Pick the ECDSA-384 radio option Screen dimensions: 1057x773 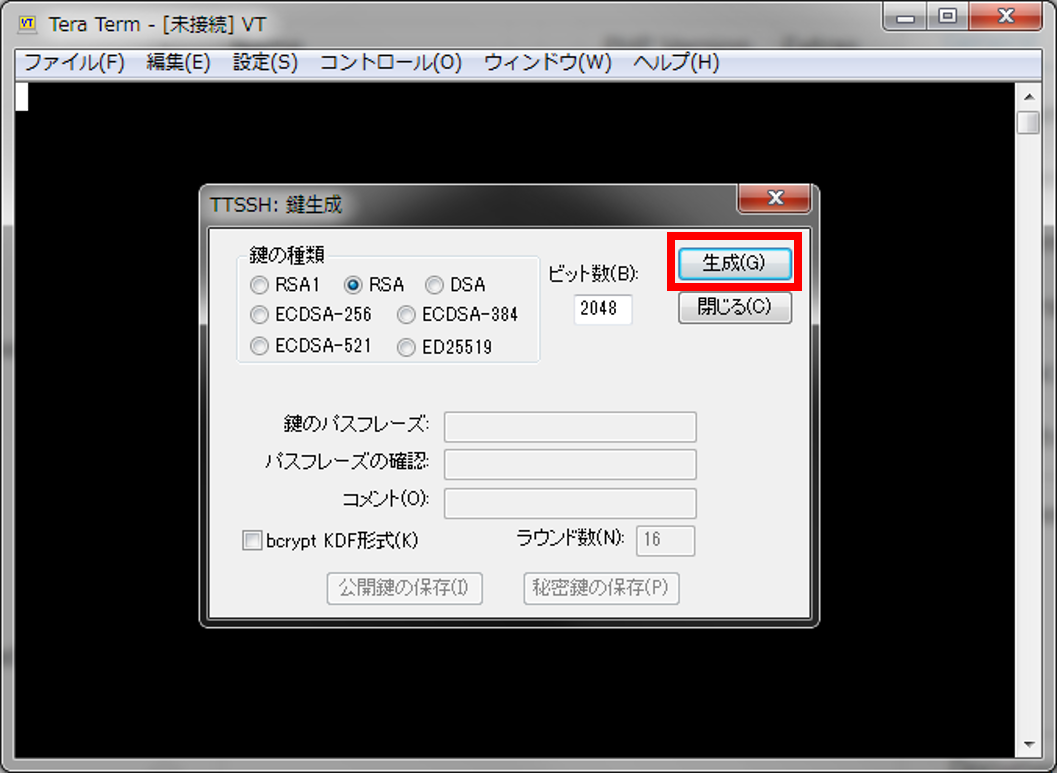point(406,315)
